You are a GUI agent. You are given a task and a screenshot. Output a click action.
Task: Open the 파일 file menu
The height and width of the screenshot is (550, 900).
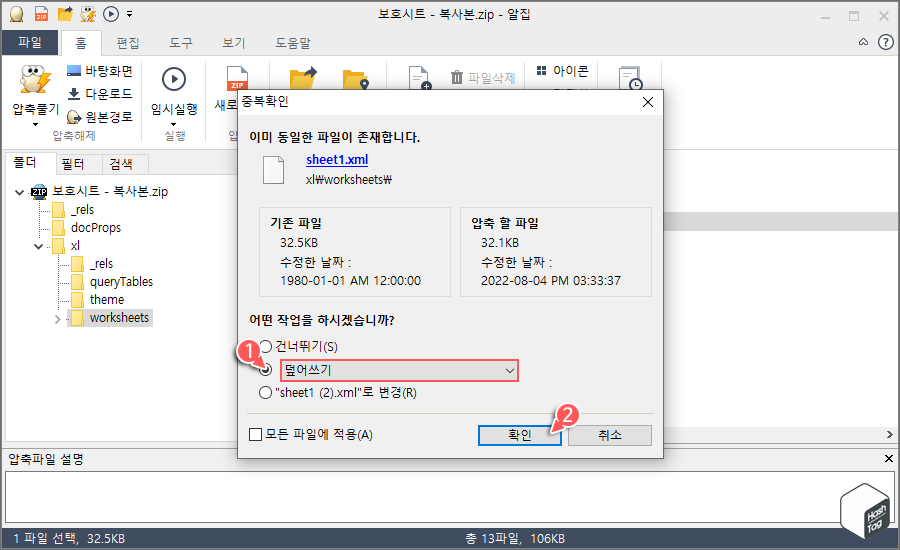[x=30, y=42]
